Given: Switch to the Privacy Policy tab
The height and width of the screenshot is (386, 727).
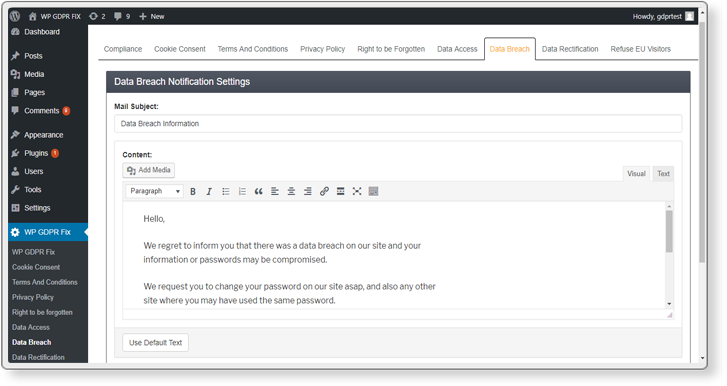Looking at the screenshot, I should (x=323, y=49).
